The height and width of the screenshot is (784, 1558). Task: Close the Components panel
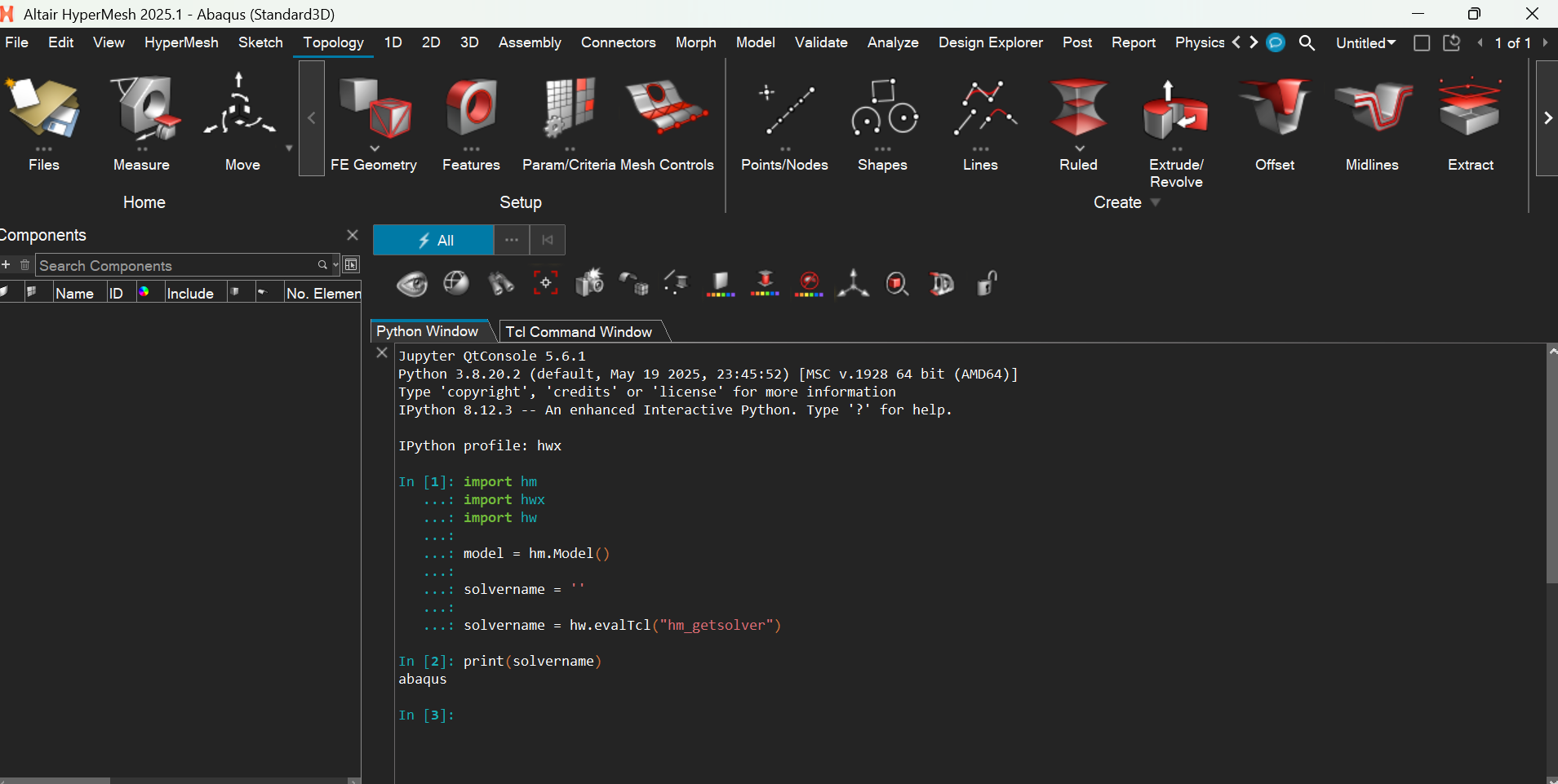[353, 235]
